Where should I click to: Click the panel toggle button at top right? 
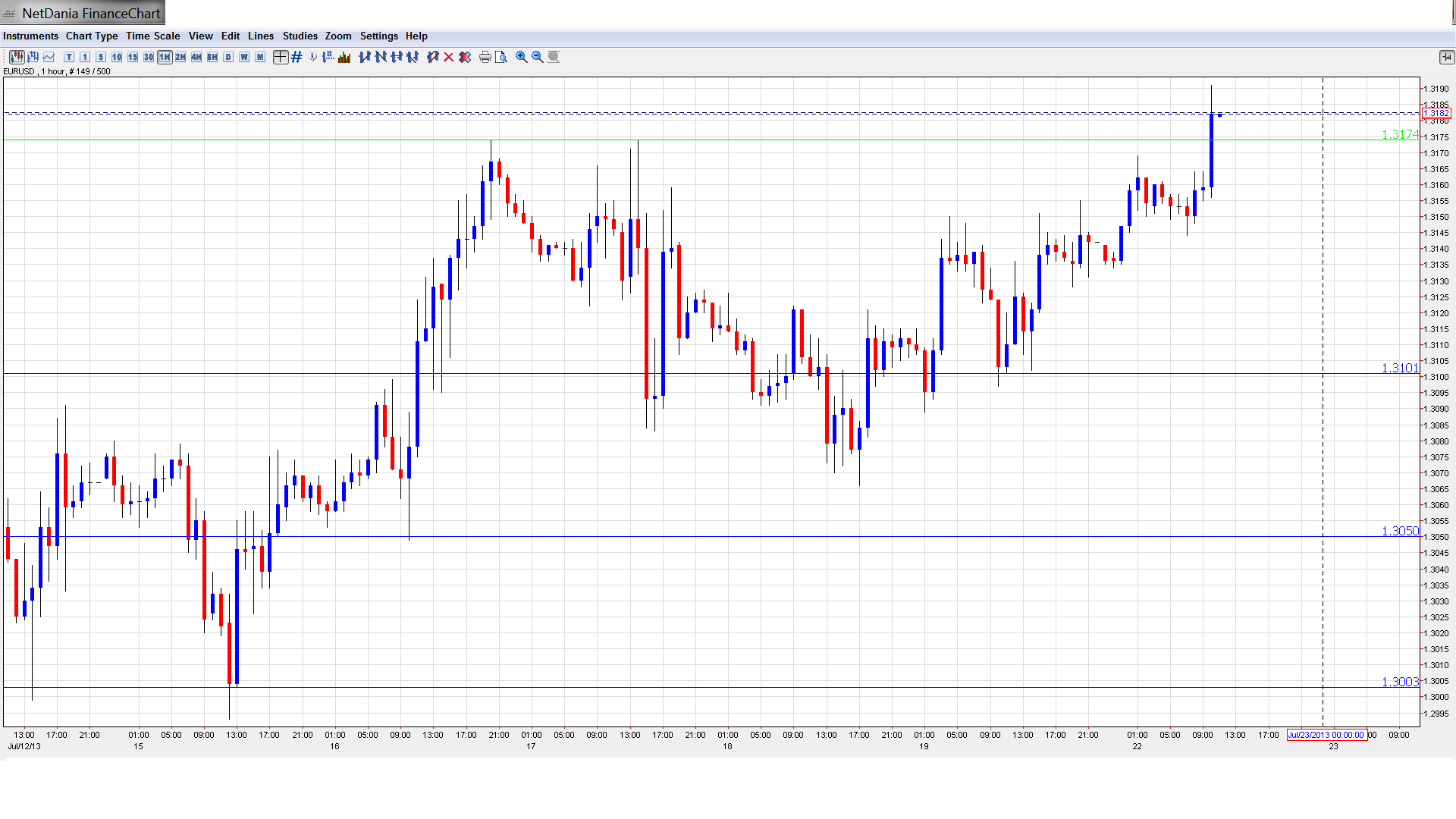[1446, 57]
